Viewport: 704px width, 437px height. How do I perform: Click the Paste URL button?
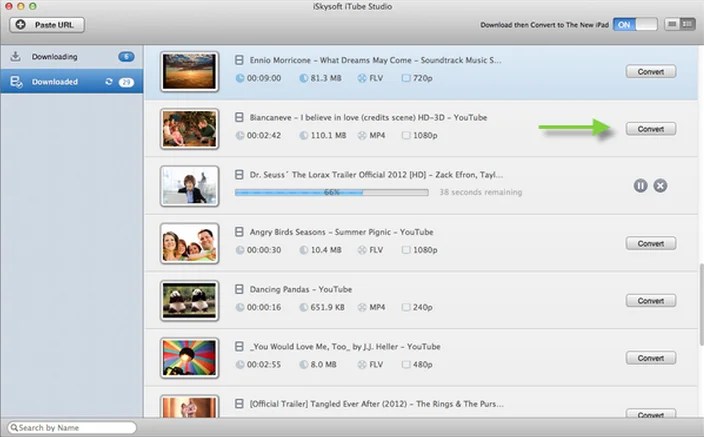pos(47,25)
